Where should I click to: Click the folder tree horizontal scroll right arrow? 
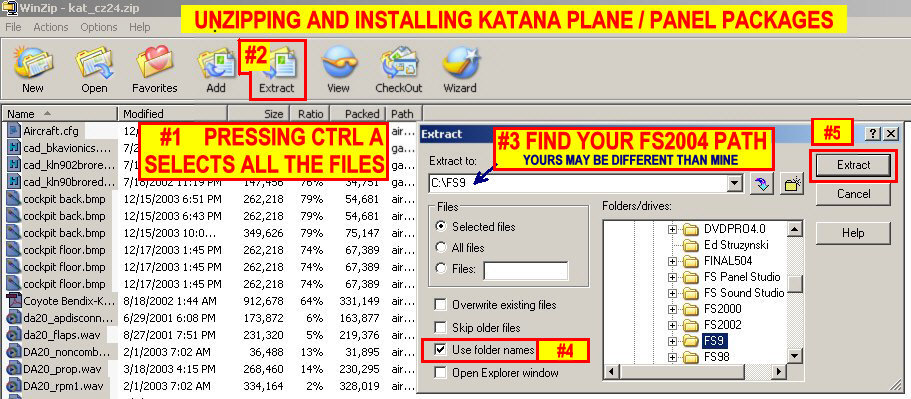tap(780, 372)
